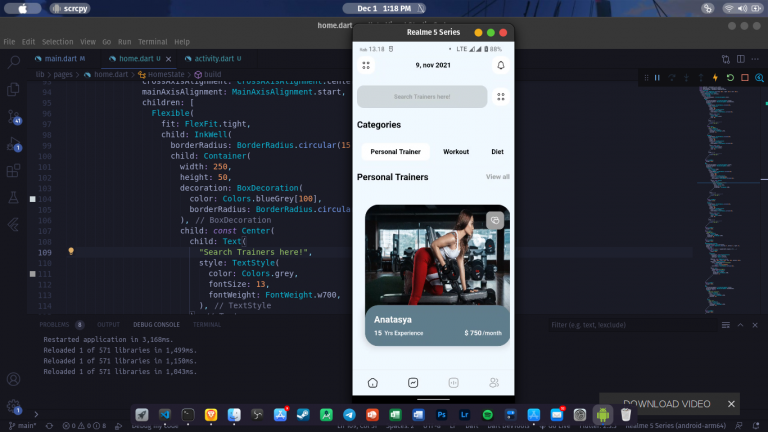Tap the third bottom navigation icon
Viewport: 768px width, 432px height.
click(454, 383)
